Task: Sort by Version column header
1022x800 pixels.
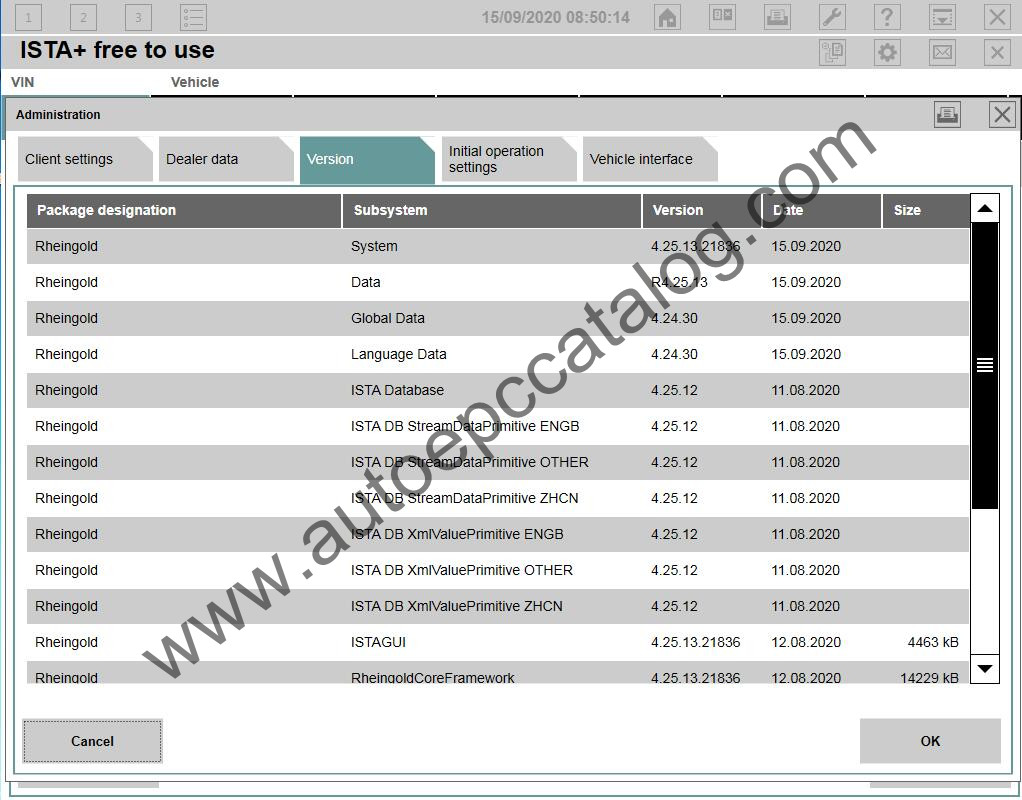Action: 702,211
